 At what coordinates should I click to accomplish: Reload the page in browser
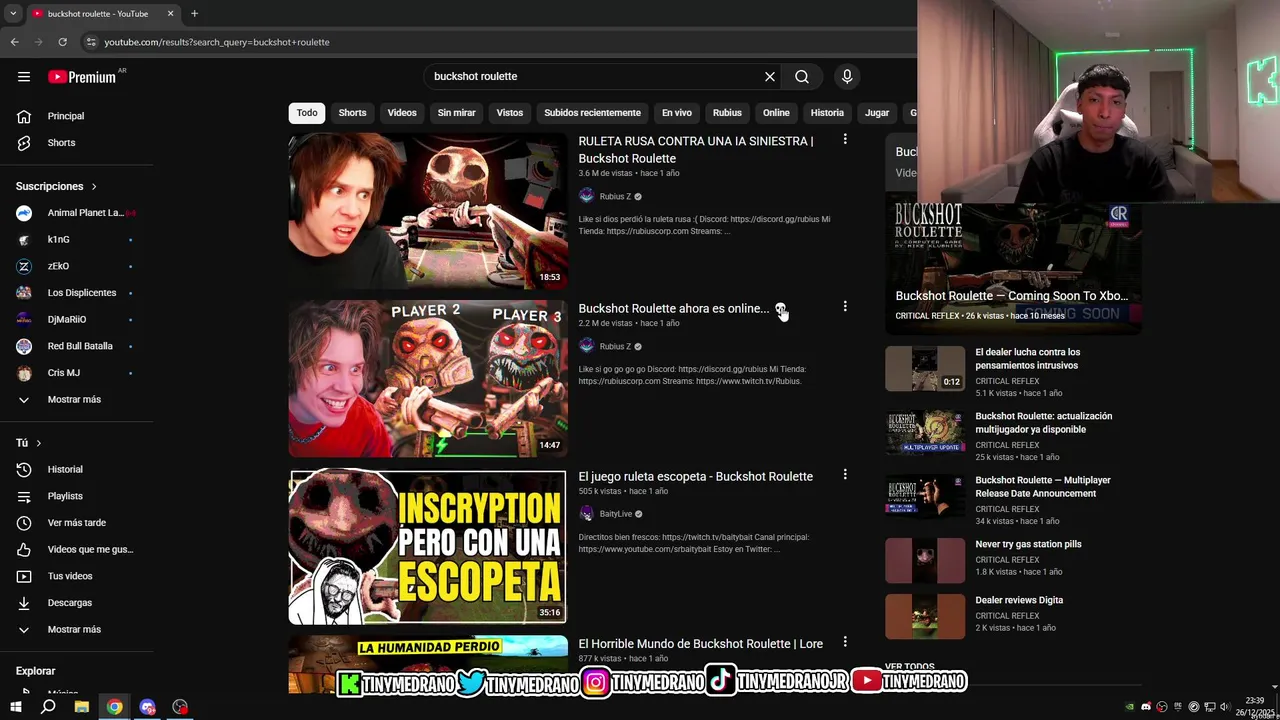click(x=62, y=42)
